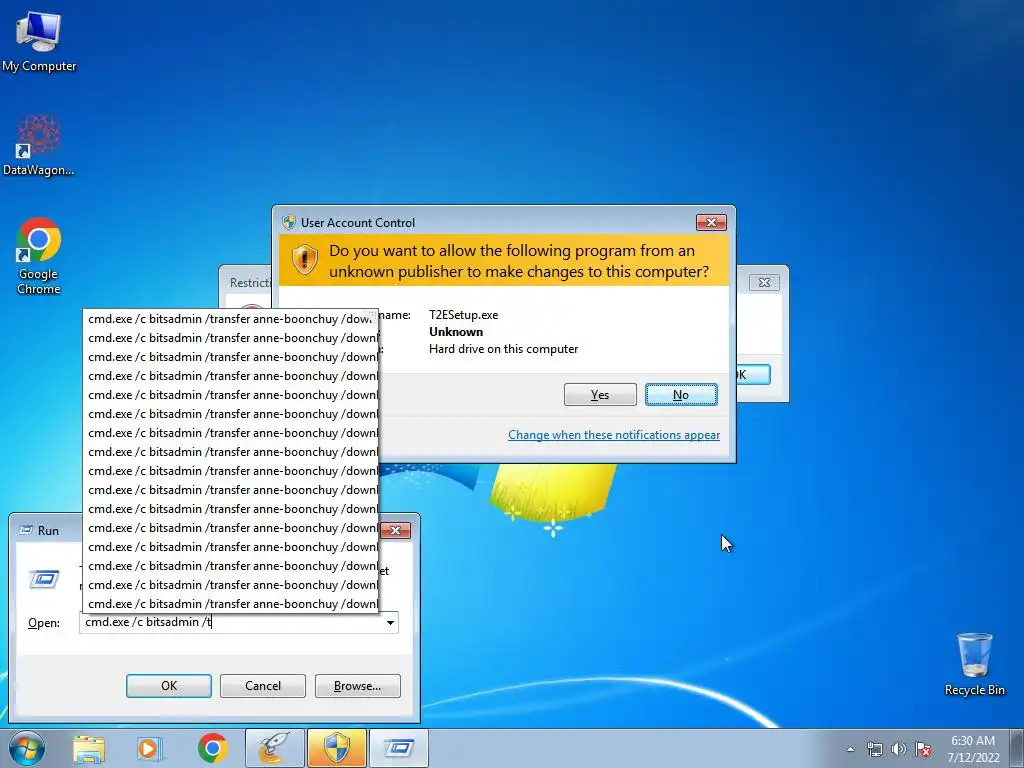Close the Restrictions dialog behind UAC

pos(764,282)
